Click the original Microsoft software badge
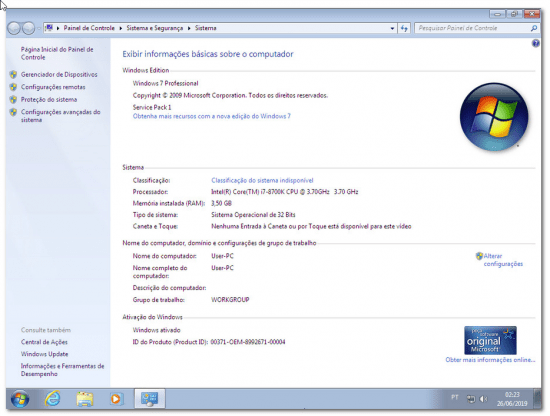The width and height of the screenshot is (550, 416). 490,340
